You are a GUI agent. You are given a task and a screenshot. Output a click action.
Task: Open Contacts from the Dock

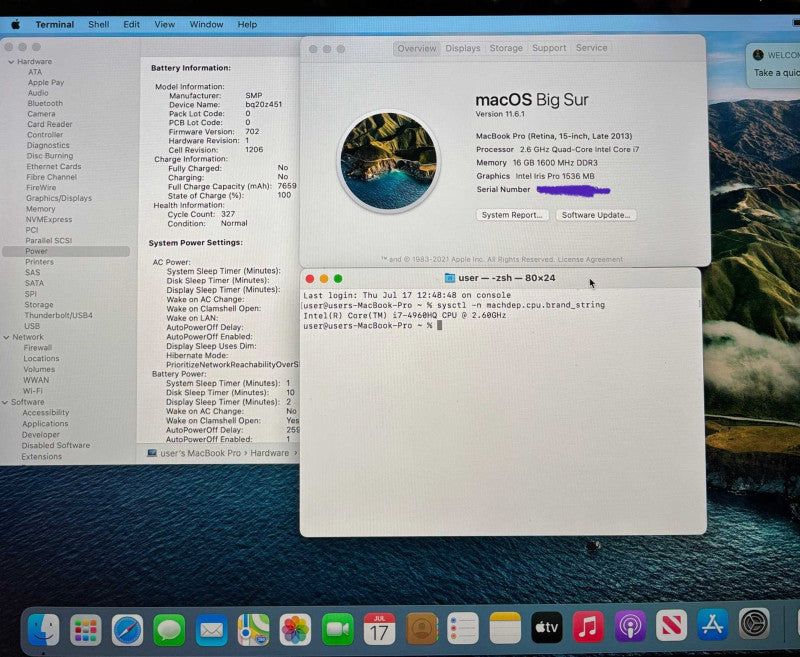(x=421, y=628)
